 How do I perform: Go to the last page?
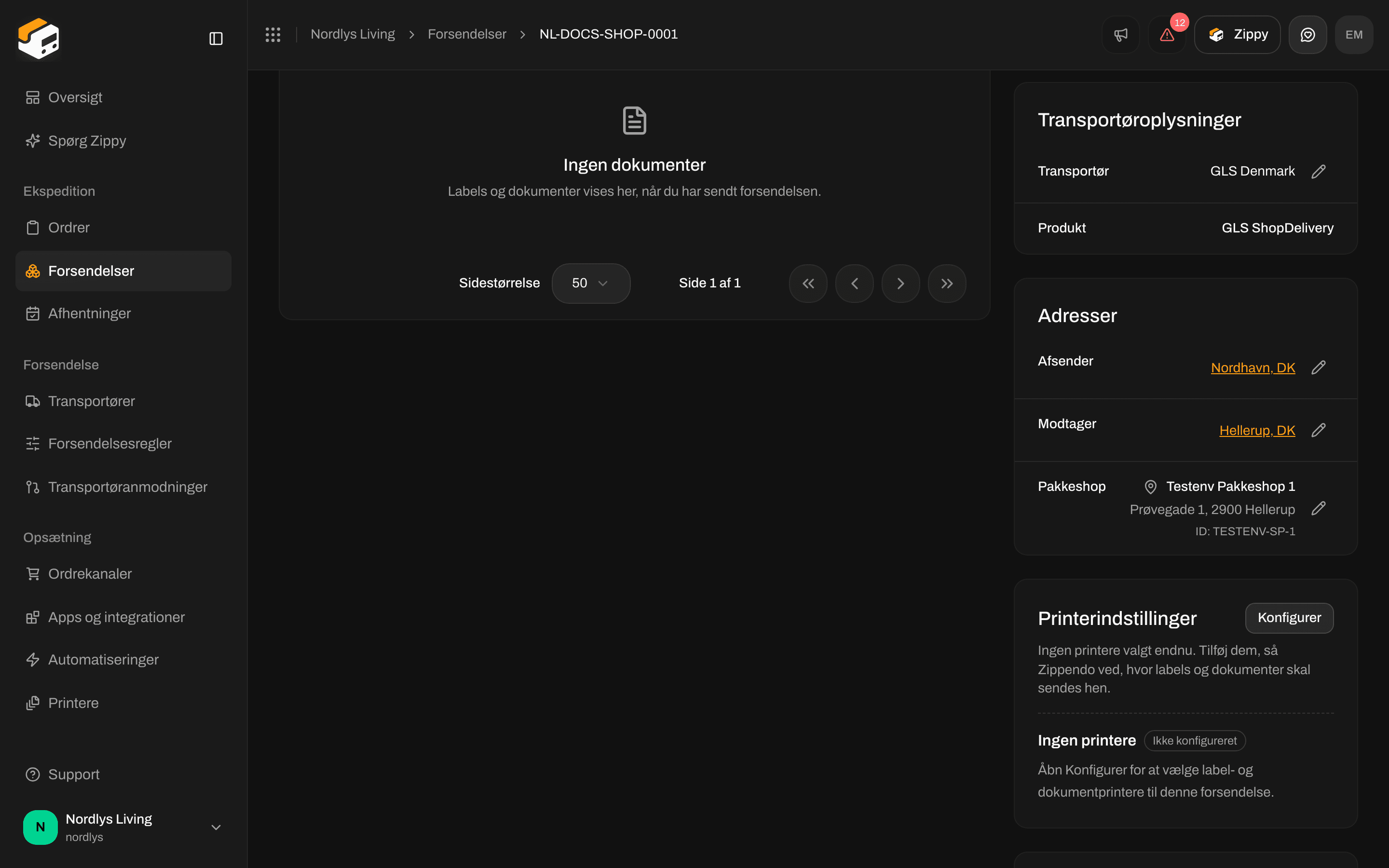point(947,283)
